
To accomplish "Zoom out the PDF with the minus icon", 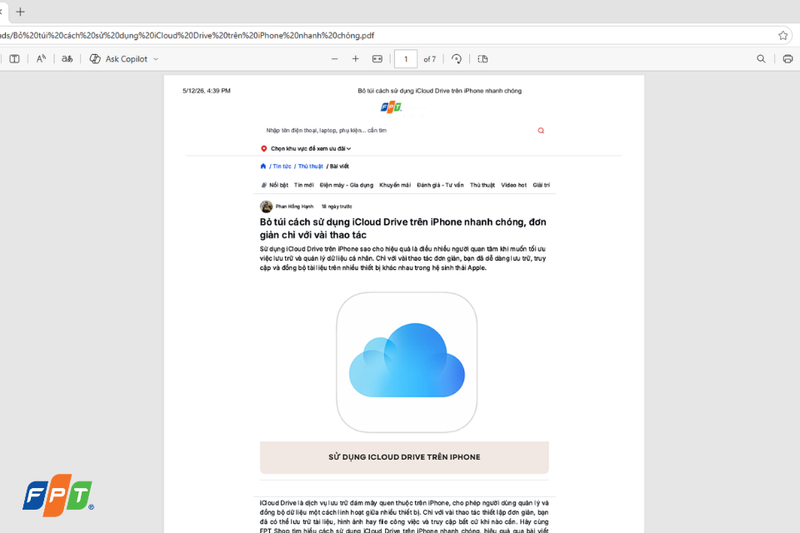I will 335,59.
